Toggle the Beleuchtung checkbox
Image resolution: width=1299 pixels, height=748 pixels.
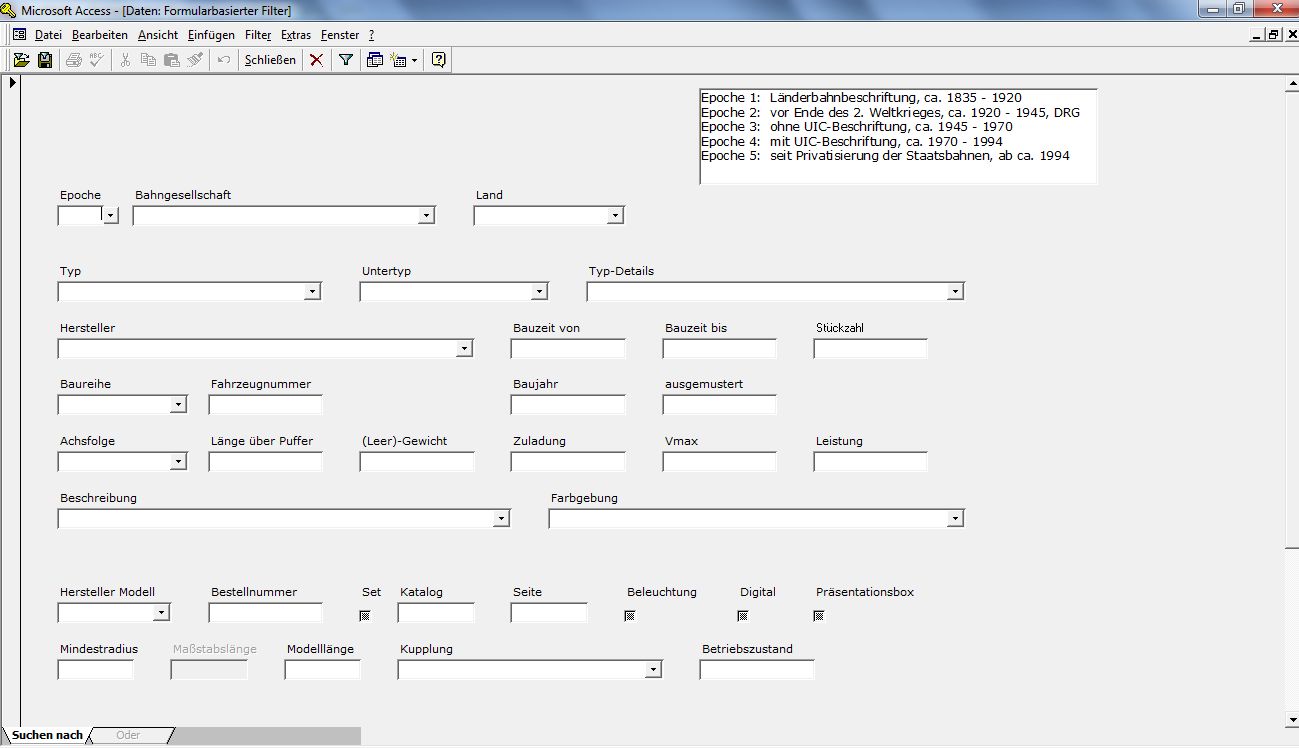click(x=630, y=616)
